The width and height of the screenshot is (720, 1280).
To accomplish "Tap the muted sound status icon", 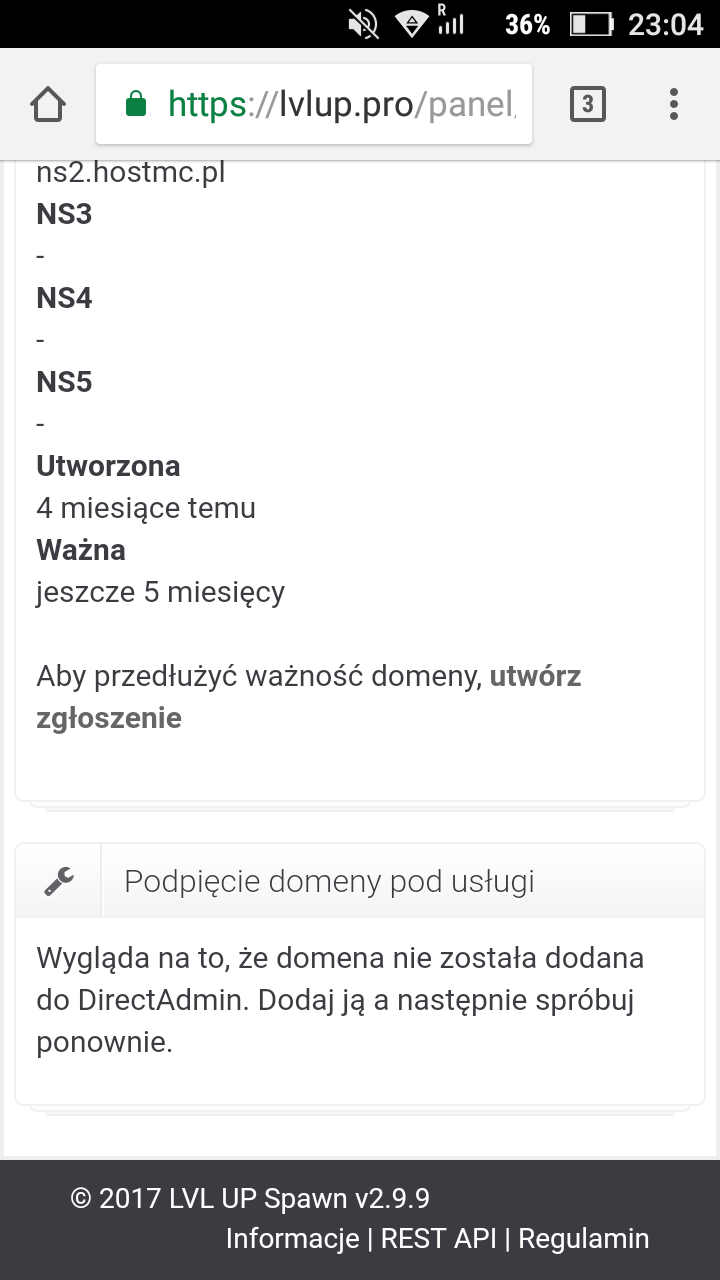I will [x=363, y=23].
